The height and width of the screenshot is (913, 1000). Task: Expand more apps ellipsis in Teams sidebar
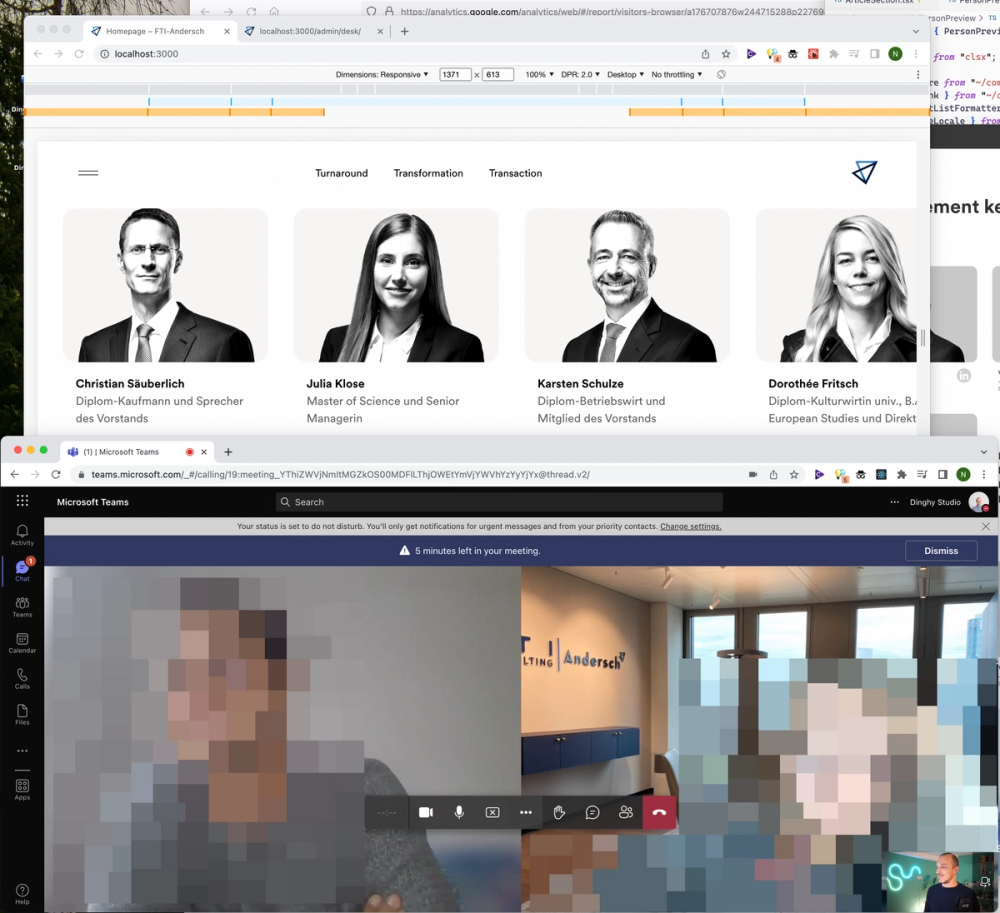22,751
